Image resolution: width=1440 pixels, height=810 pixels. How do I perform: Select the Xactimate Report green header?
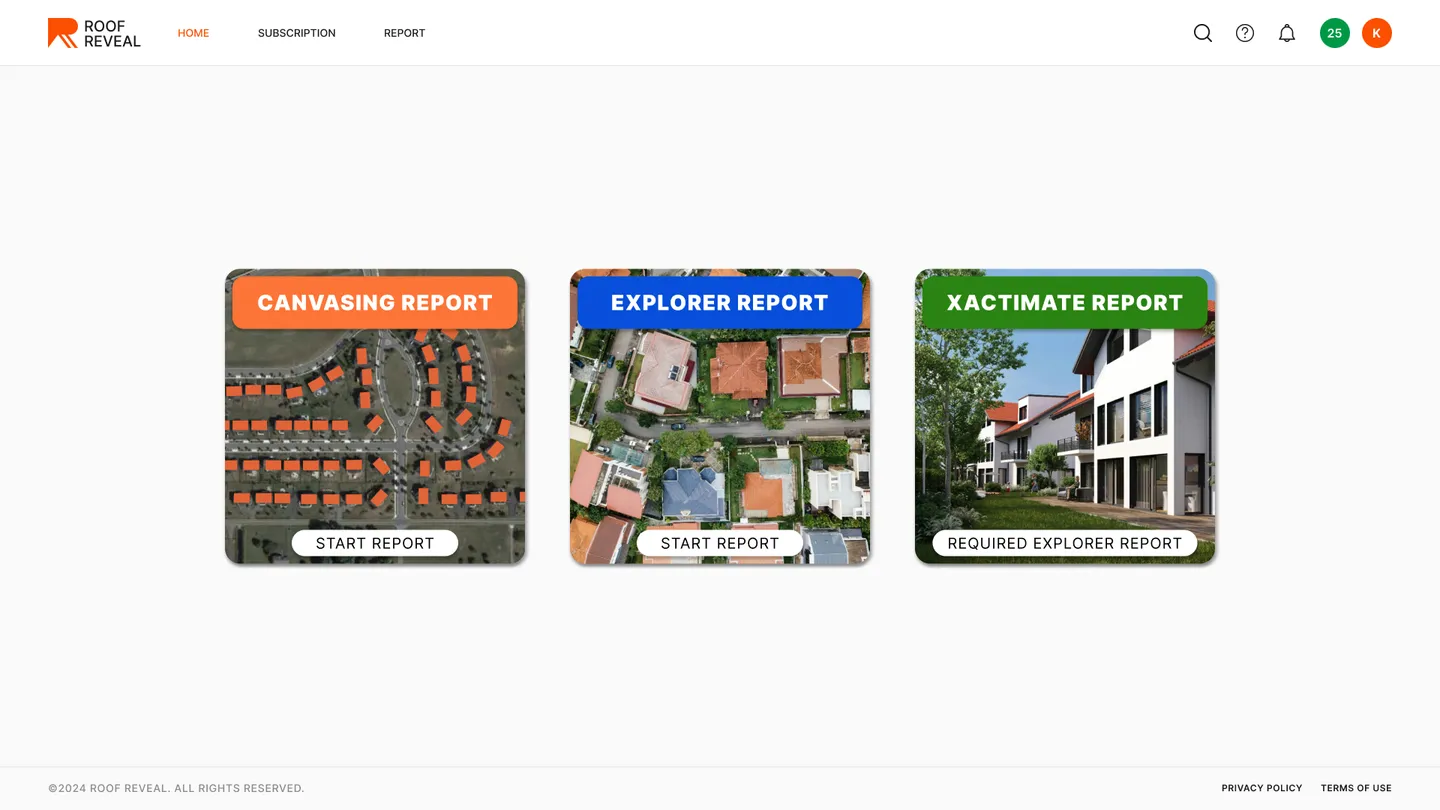tap(1065, 303)
